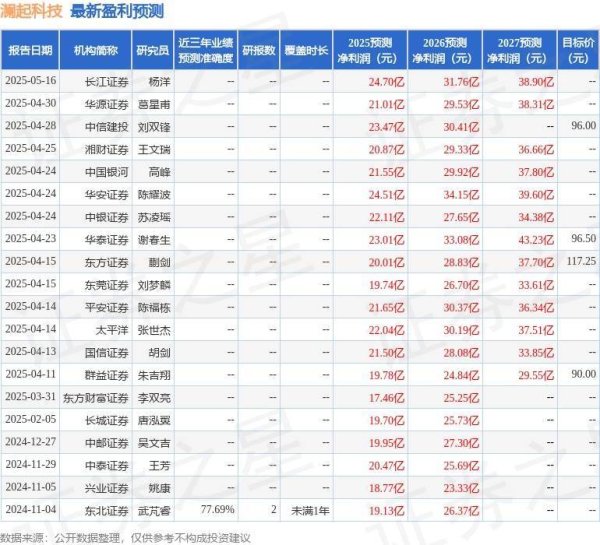Click the 96.50 target price
The height and width of the screenshot is (545, 600).
(583, 238)
